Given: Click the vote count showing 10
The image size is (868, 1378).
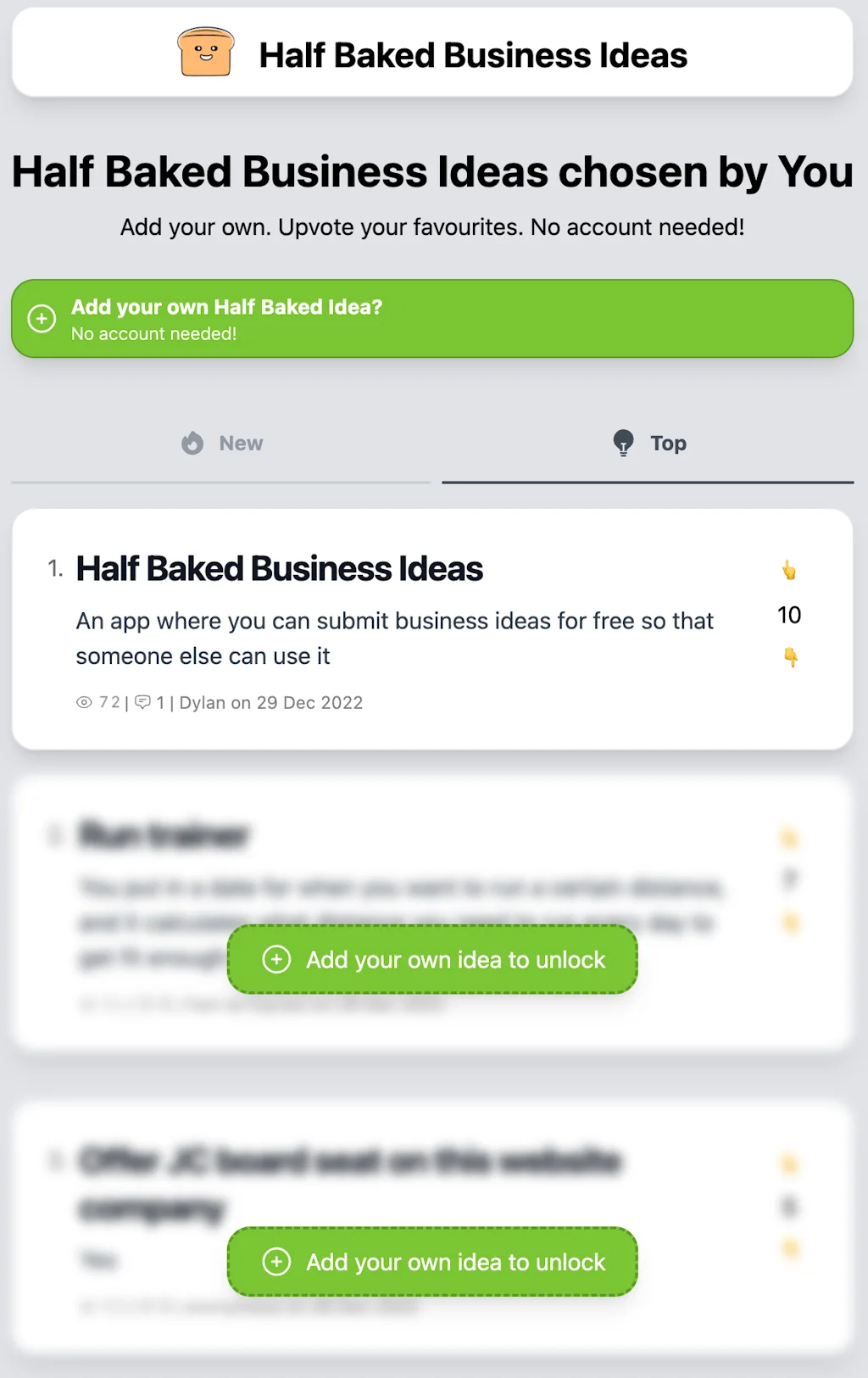Looking at the screenshot, I should coord(788,614).
